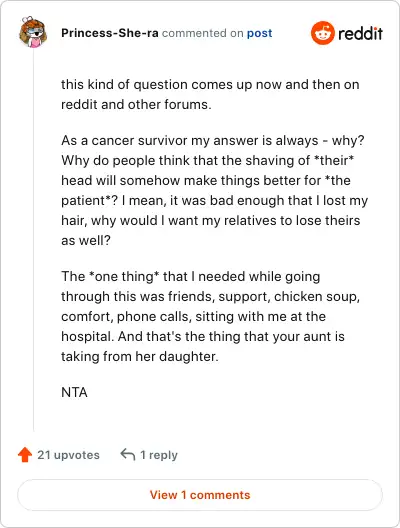
Task: Click the orange upvote arrow icon
Action: tap(25, 455)
